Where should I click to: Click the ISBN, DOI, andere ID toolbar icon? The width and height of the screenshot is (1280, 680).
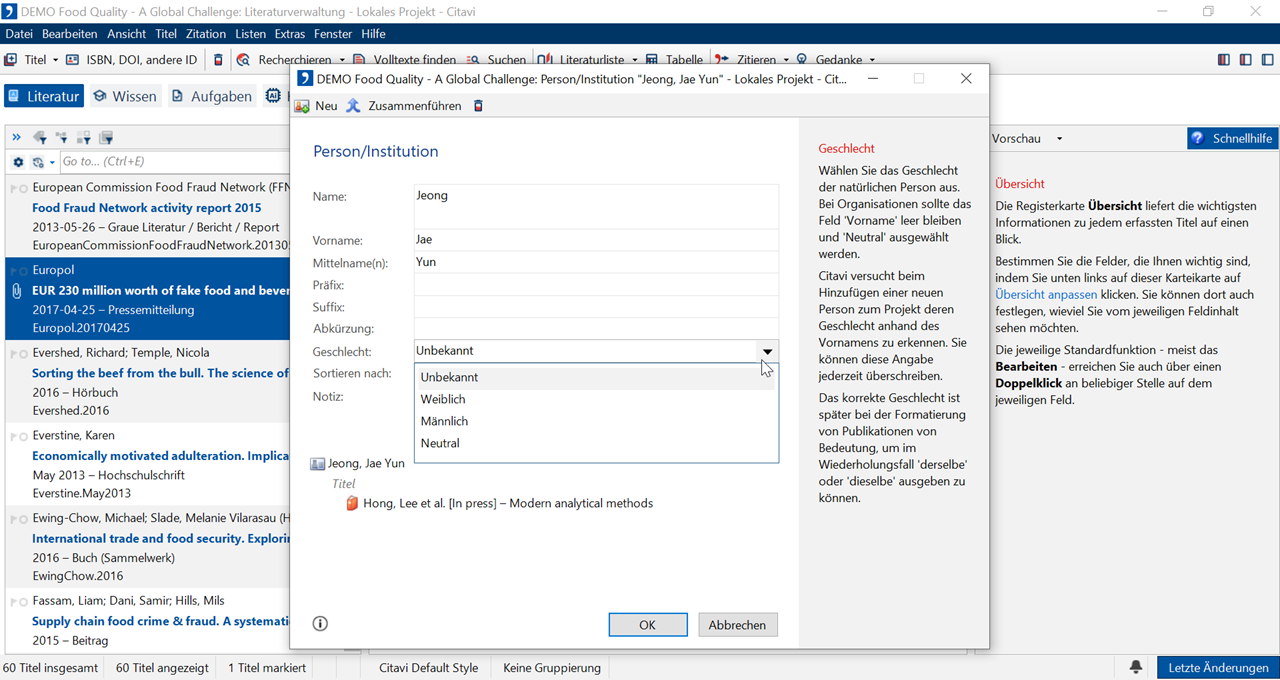[x=72, y=60]
